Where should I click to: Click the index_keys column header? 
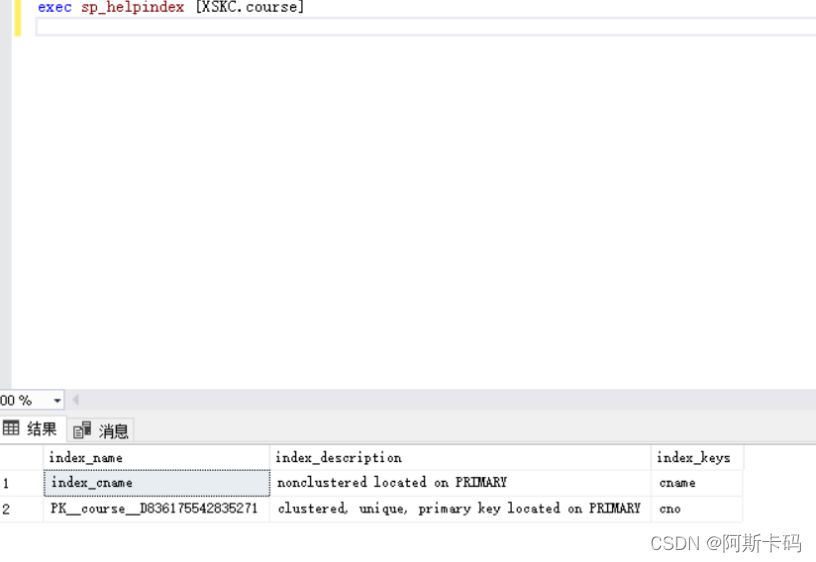[x=697, y=457]
